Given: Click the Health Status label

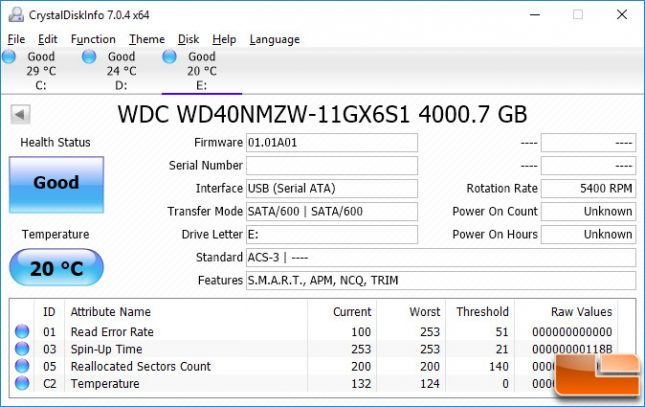Looking at the screenshot, I should click(56, 142).
